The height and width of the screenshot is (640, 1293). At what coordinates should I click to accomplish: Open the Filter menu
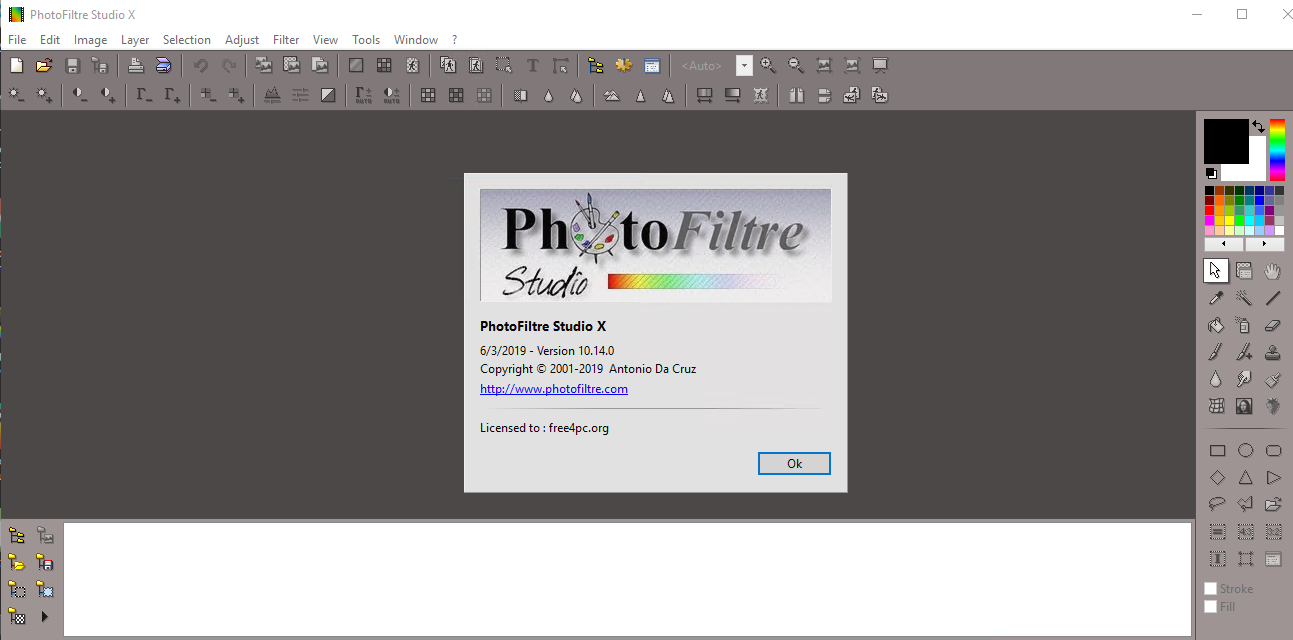(286, 40)
